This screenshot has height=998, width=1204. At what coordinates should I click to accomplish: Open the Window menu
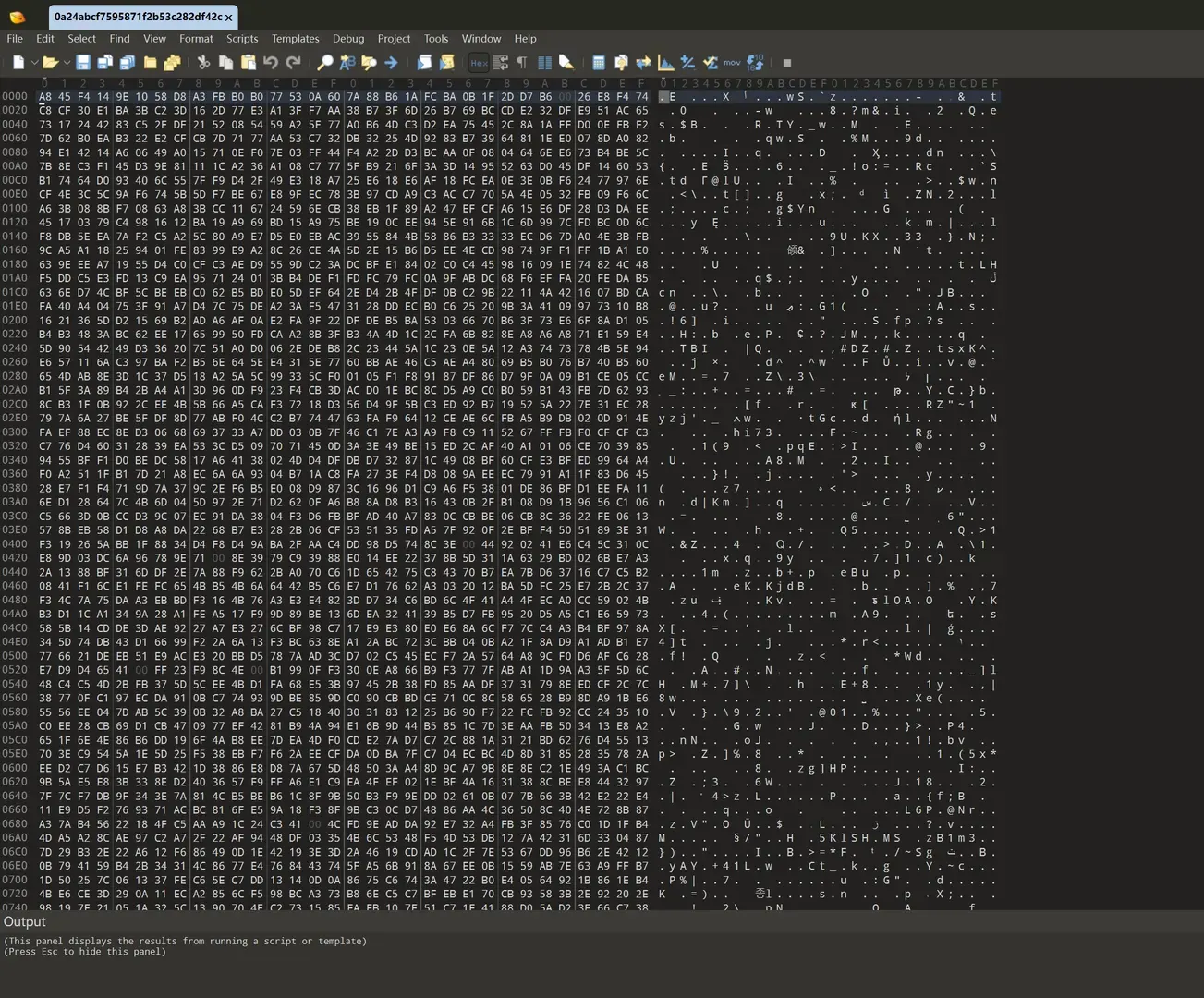tap(481, 39)
